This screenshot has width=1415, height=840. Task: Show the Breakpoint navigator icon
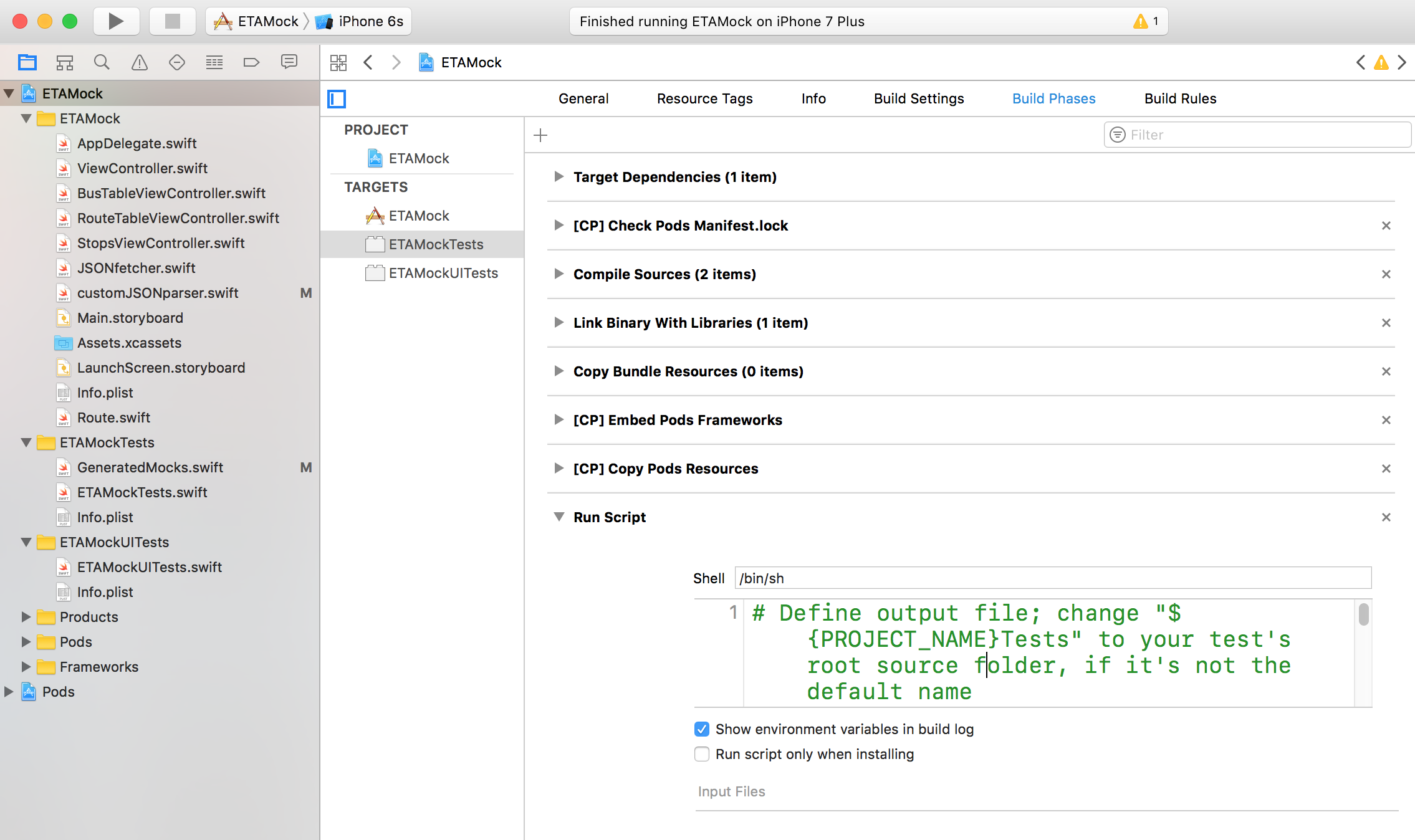[x=251, y=62]
